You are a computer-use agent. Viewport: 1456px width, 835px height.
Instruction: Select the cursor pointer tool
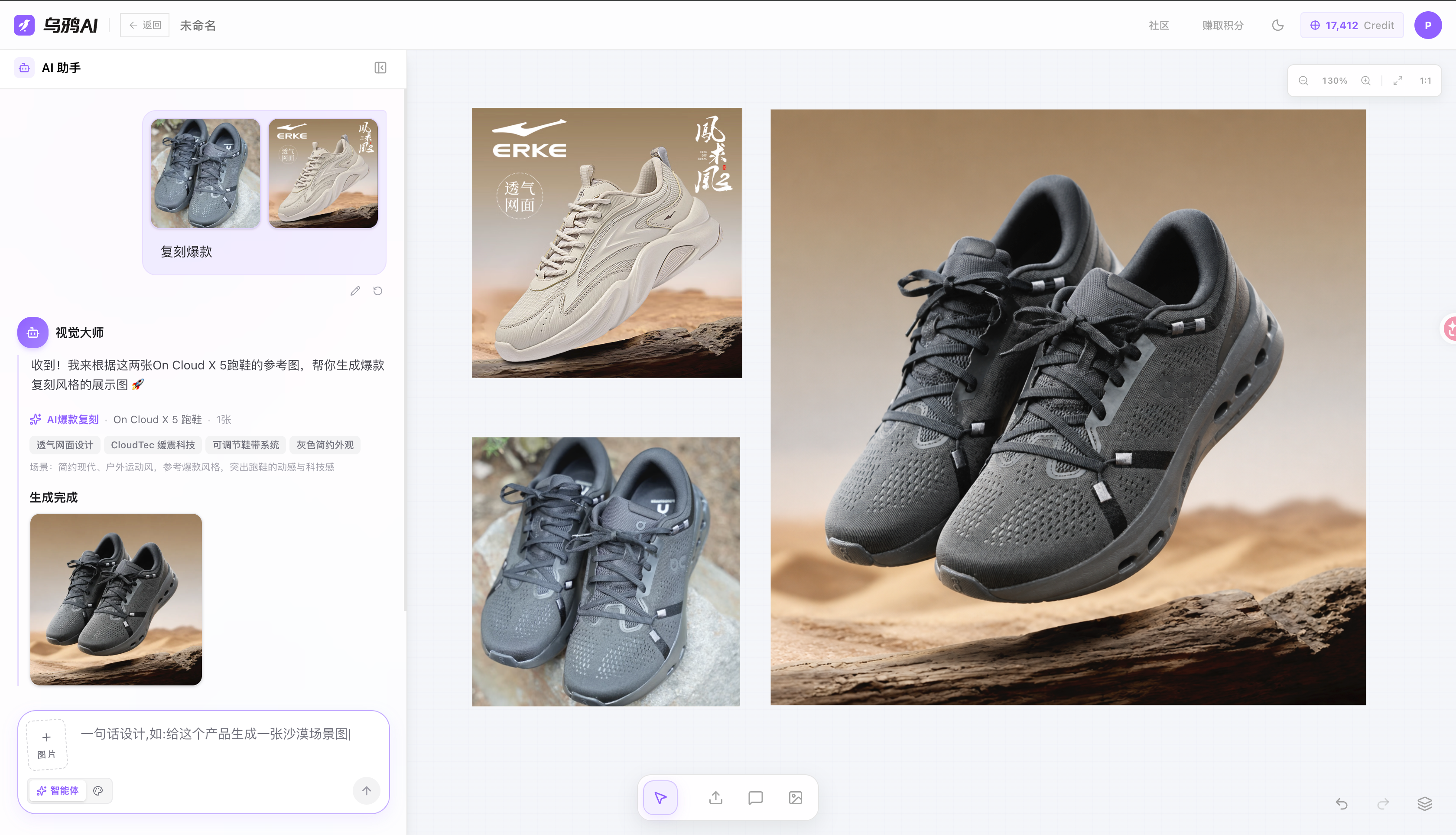(660, 798)
